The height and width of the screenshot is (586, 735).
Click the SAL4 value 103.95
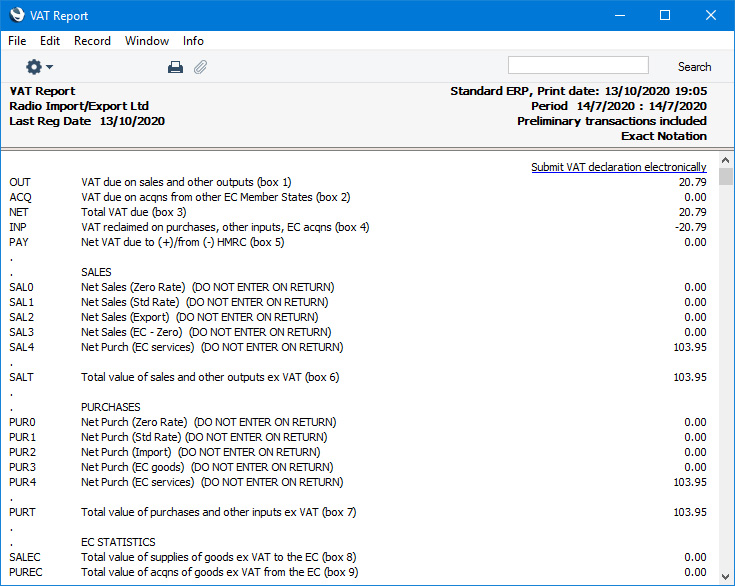point(690,347)
